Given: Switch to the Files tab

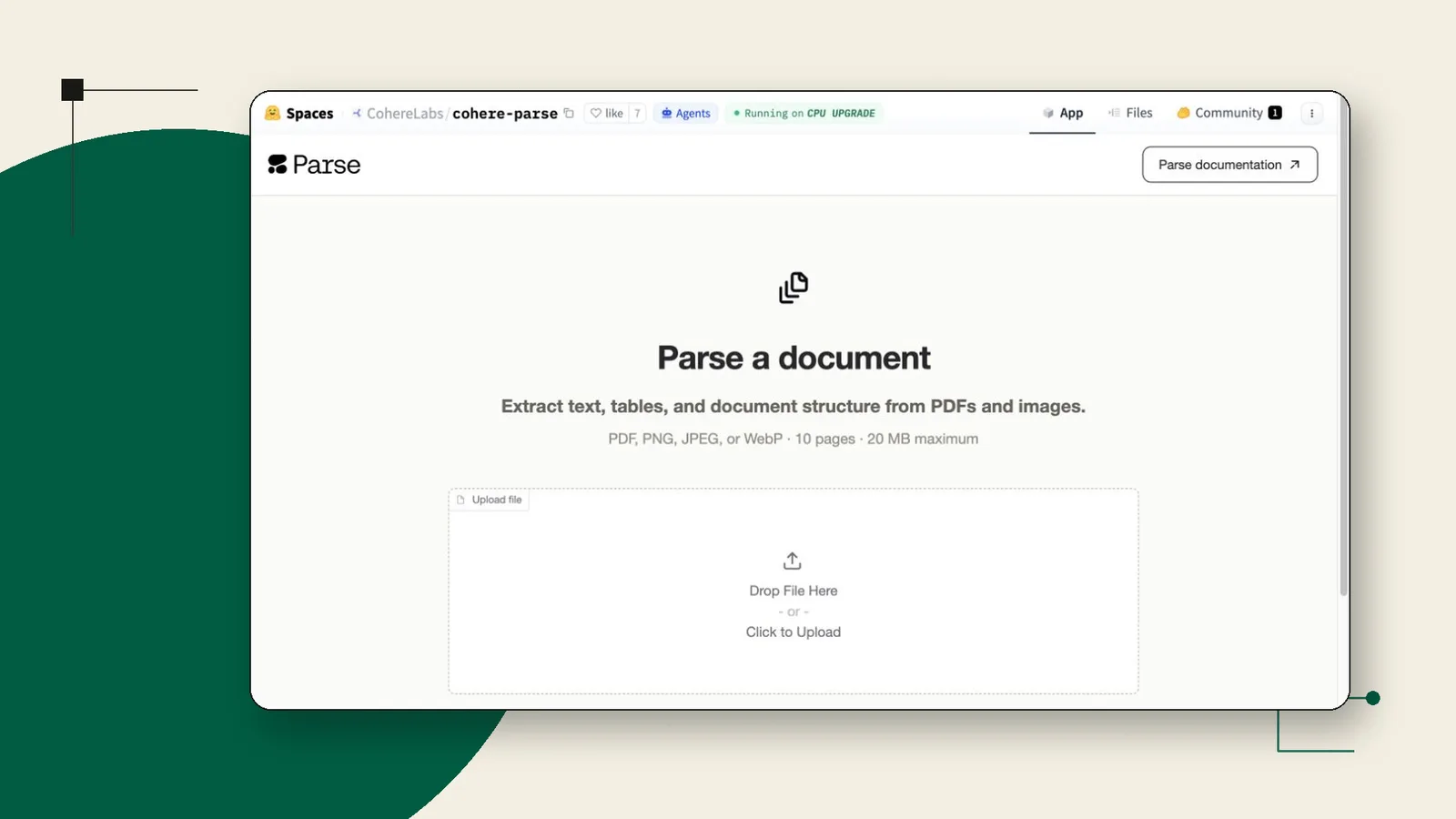Looking at the screenshot, I should (1130, 113).
